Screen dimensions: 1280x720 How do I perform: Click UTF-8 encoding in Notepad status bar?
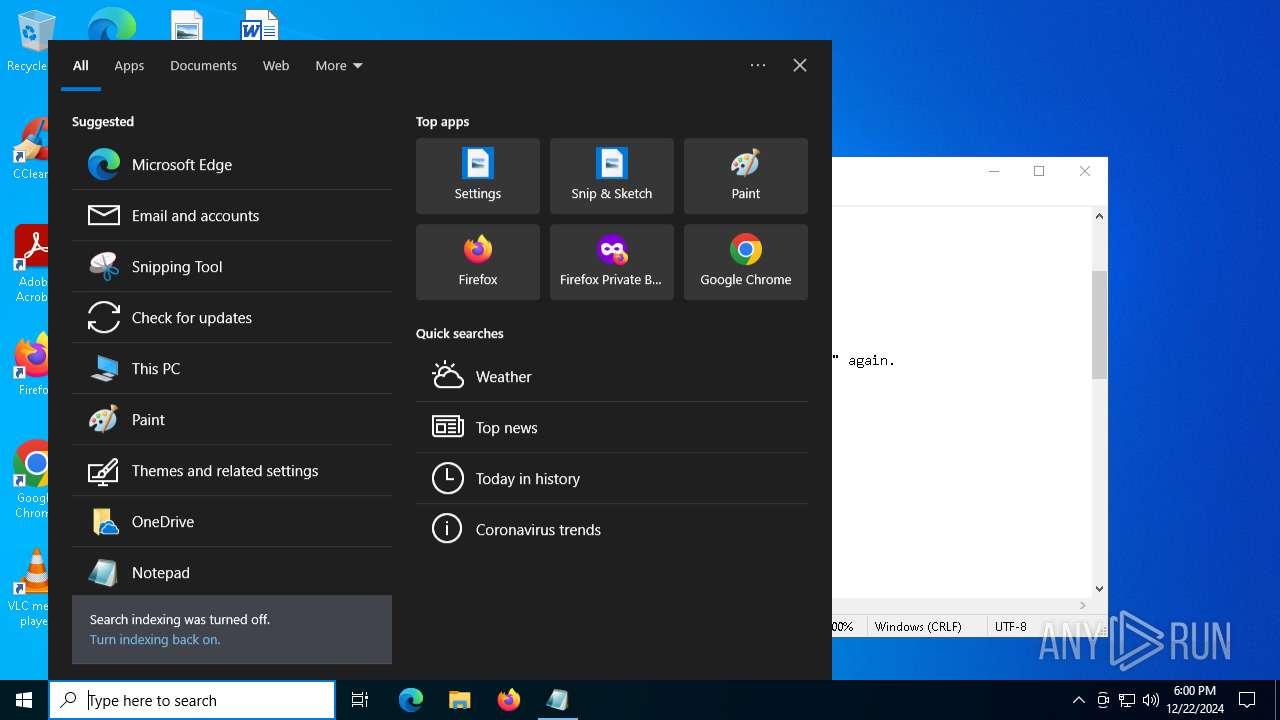[1011, 626]
